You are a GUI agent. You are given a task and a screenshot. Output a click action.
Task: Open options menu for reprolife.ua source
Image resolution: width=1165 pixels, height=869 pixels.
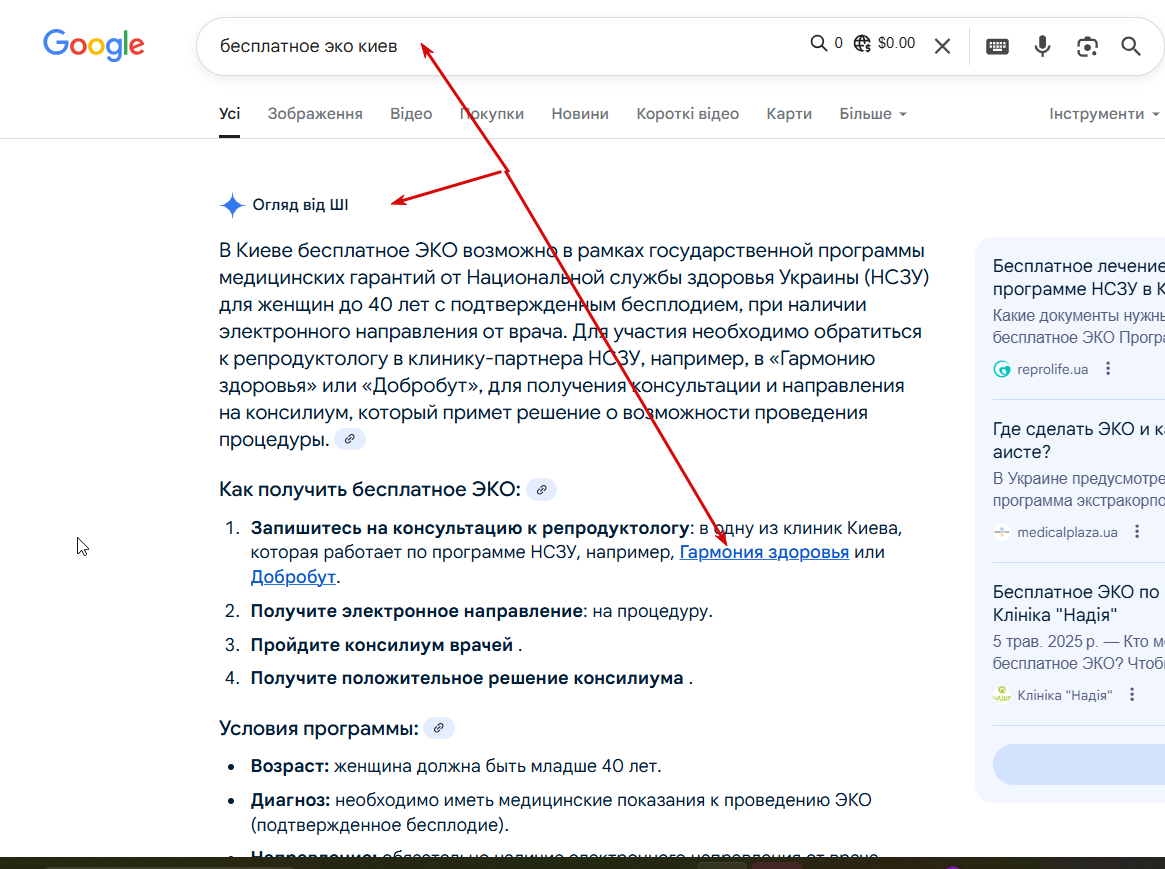[x=1108, y=368]
